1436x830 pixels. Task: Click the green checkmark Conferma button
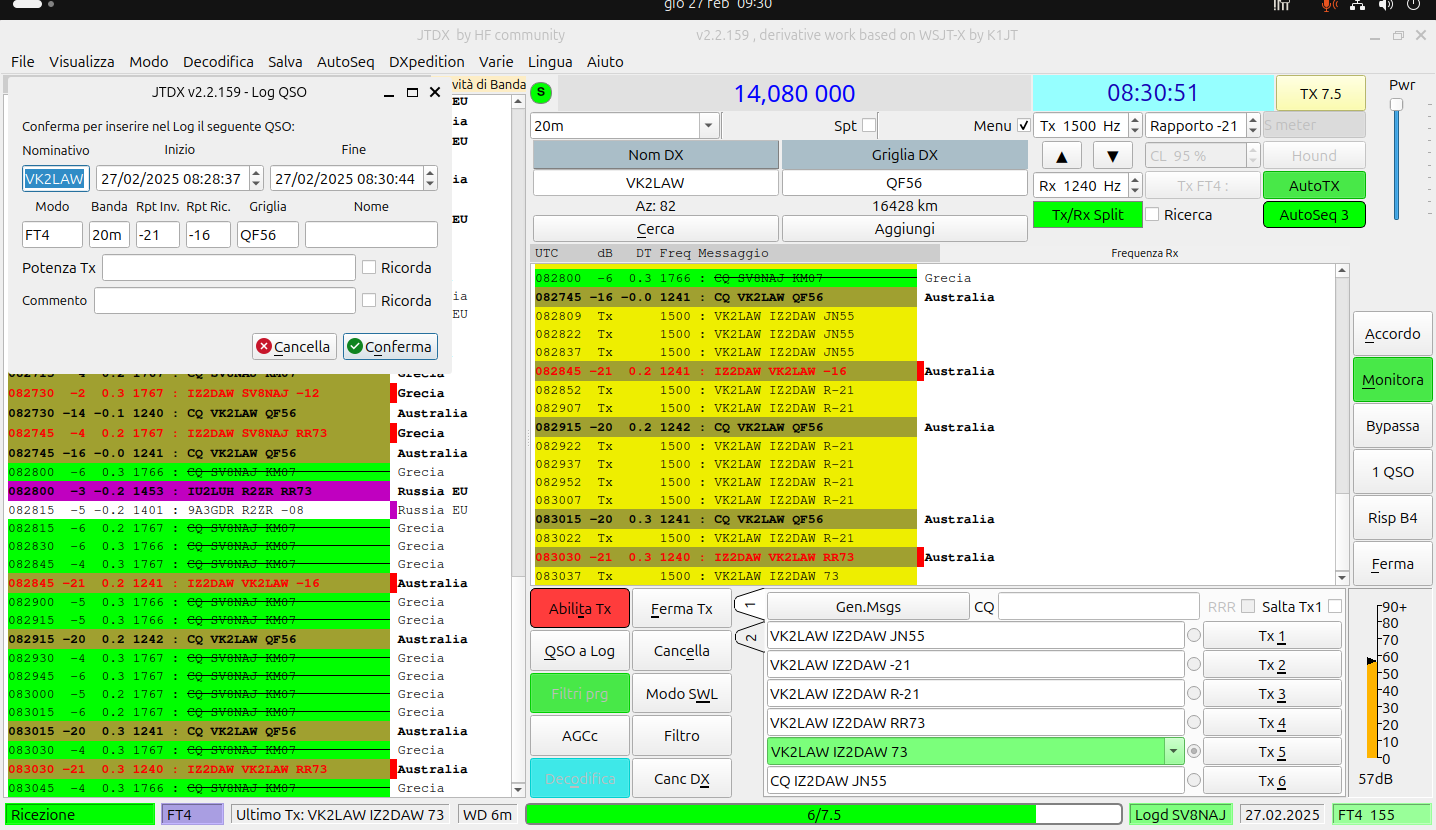390,347
